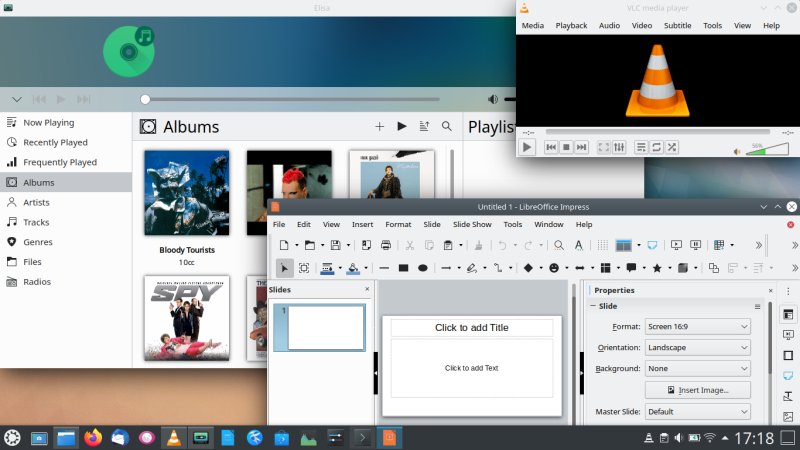This screenshot has height=450, width=800.
Task: Open Firefox from the taskbar
Action: (93, 437)
